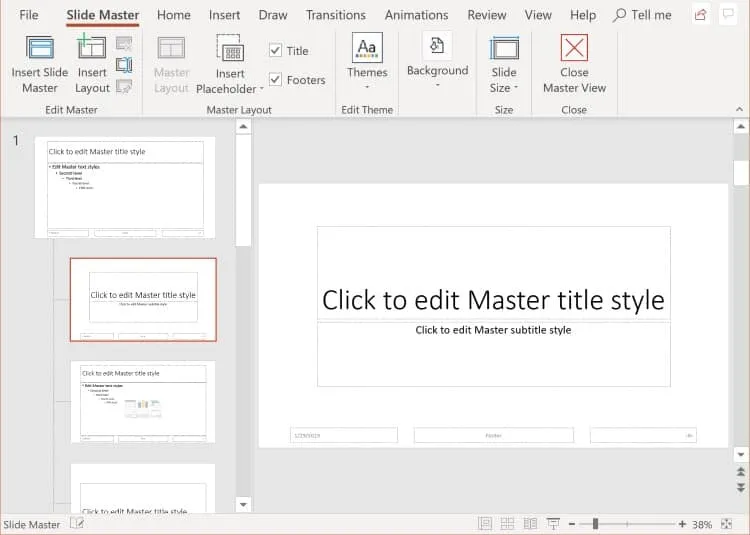Click the Insert Slide Master icon

pos(40,48)
